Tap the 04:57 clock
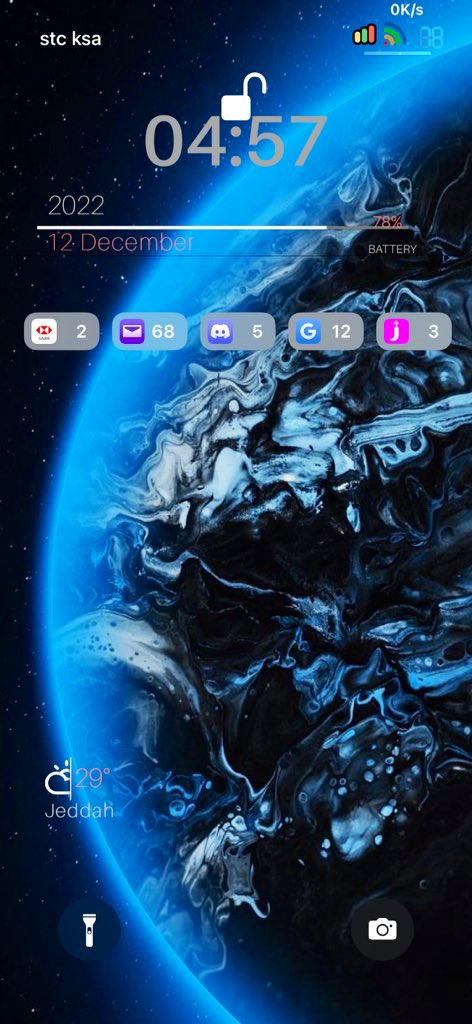 click(236, 141)
